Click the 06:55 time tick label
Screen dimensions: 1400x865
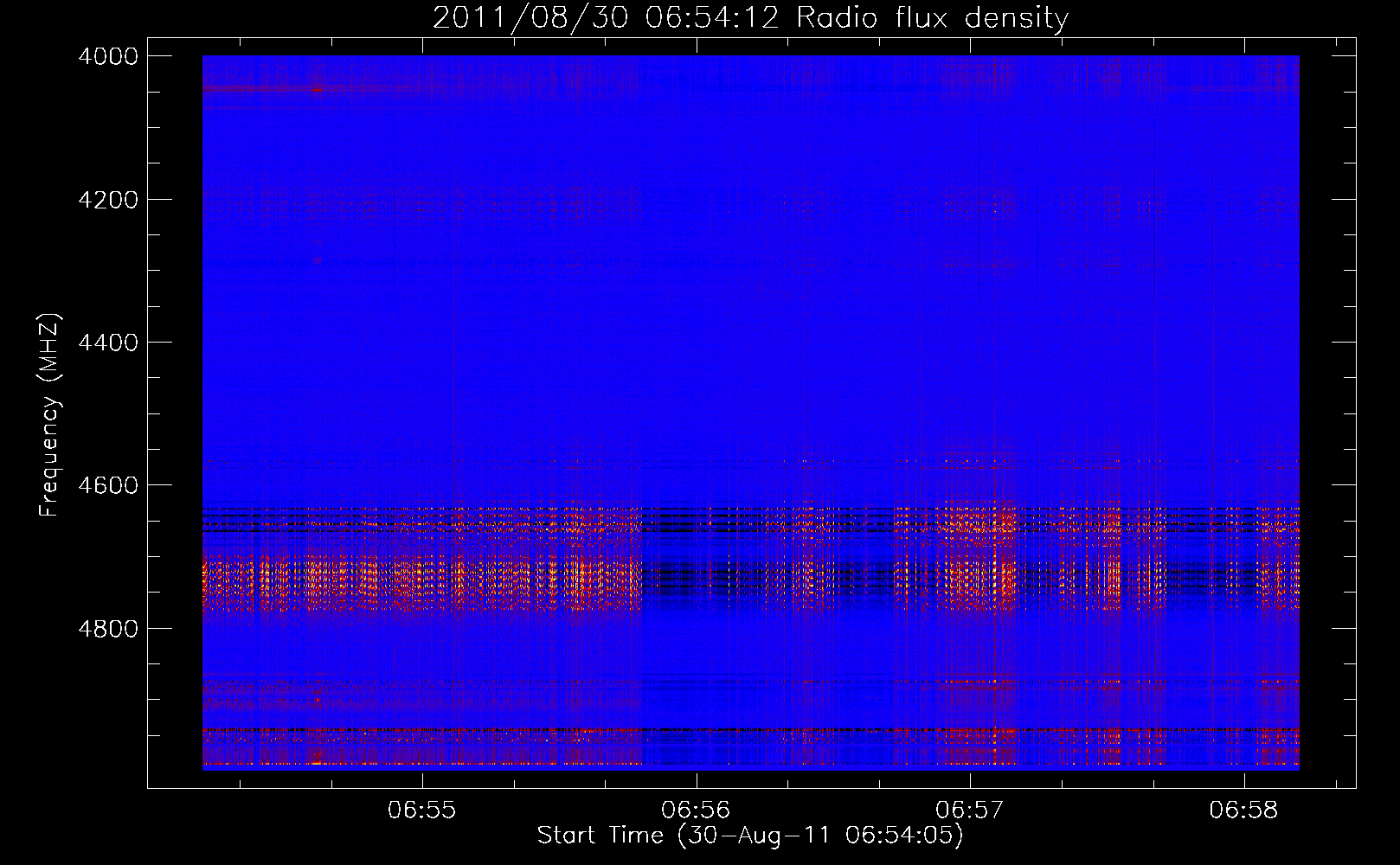click(x=422, y=811)
